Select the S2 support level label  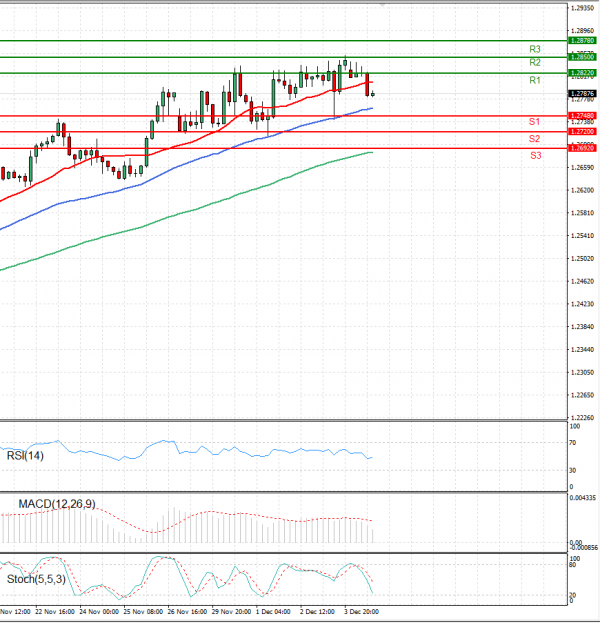[x=535, y=139]
